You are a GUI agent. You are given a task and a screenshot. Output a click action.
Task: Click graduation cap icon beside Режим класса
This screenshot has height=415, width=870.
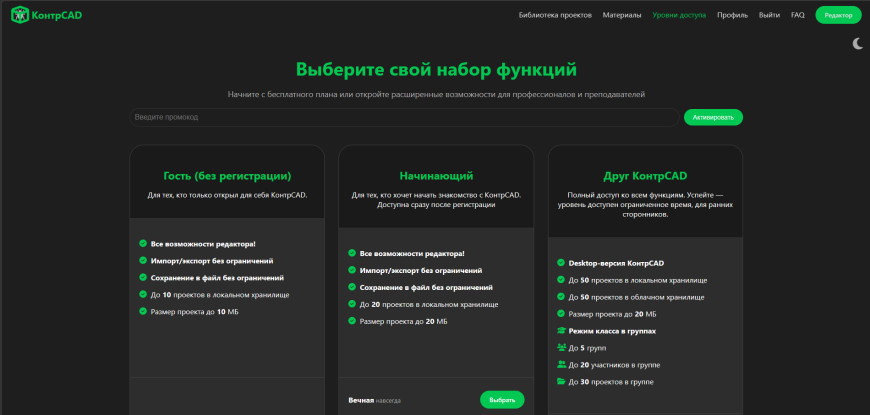coord(561,331)
